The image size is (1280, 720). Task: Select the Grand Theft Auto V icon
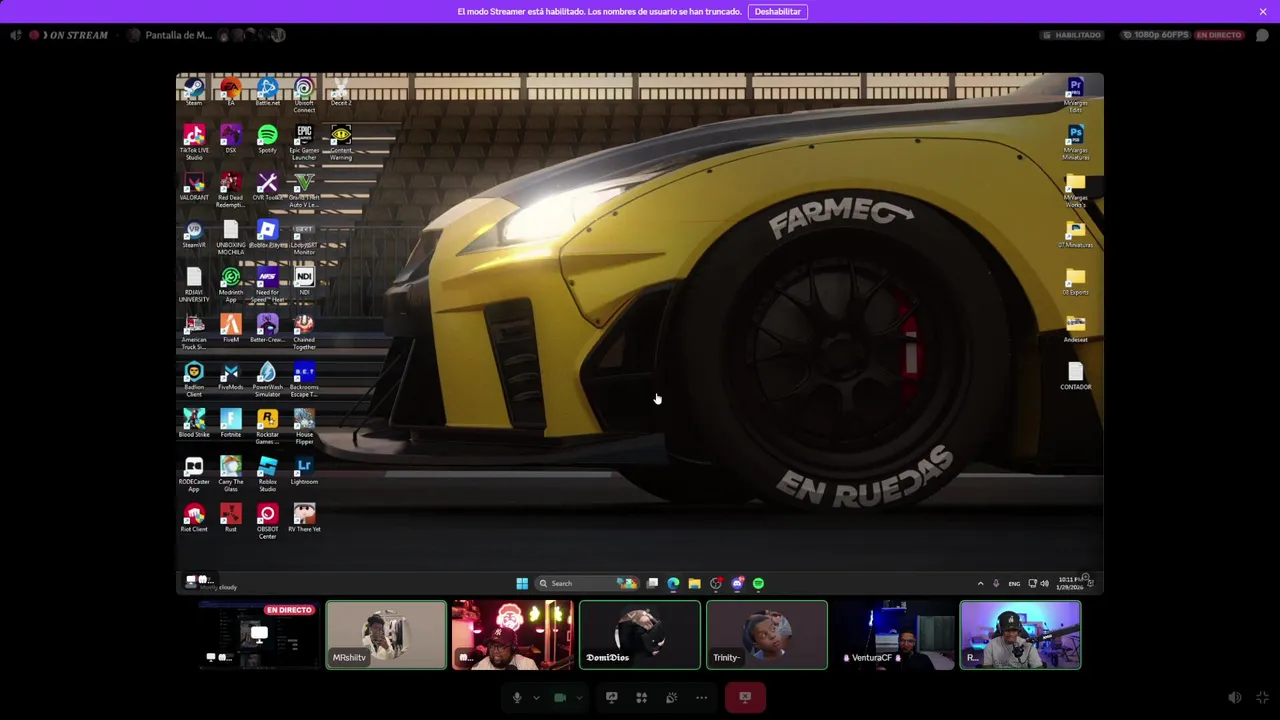(304, 190)
